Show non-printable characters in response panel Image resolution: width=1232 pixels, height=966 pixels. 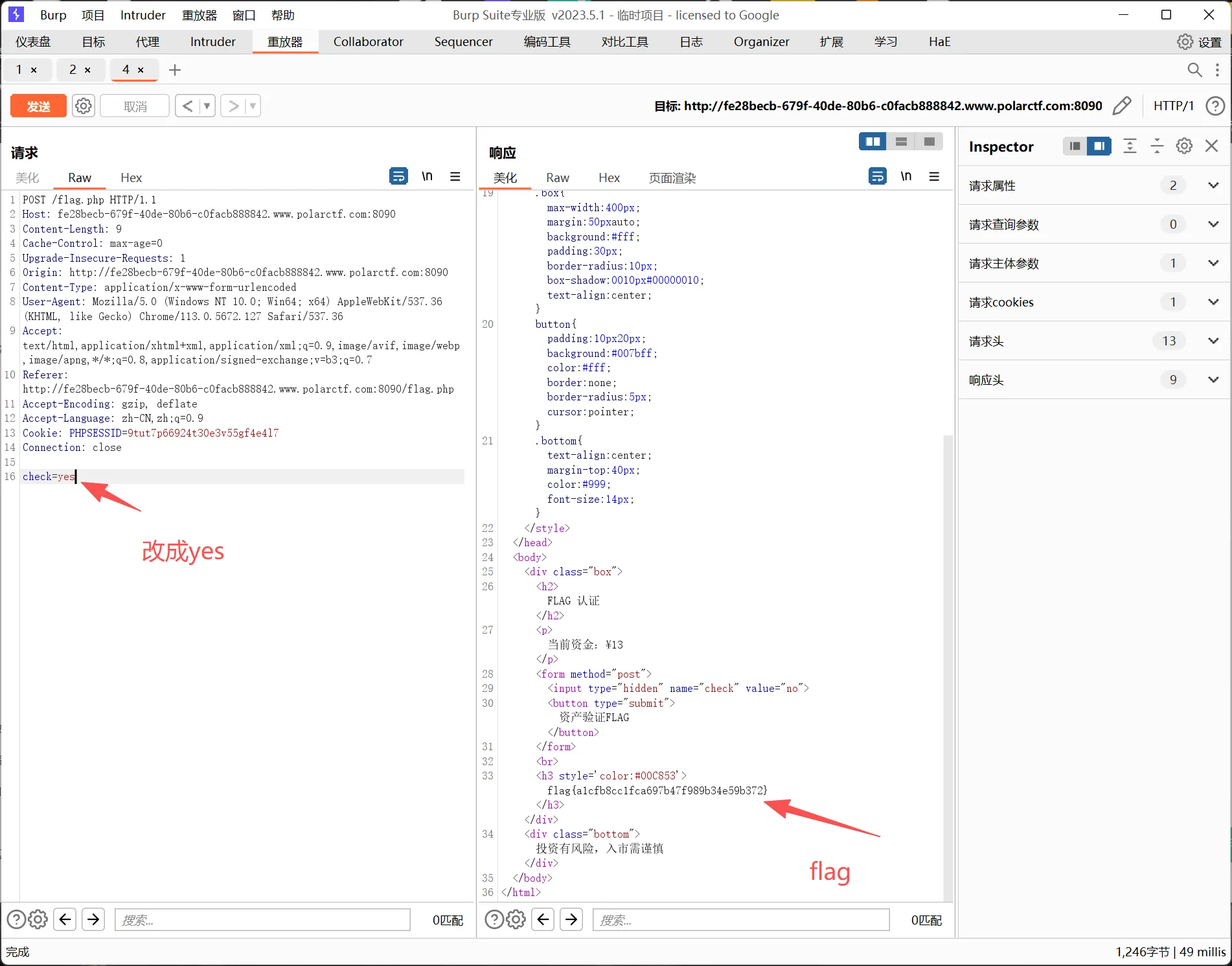(x=906, y=176)
